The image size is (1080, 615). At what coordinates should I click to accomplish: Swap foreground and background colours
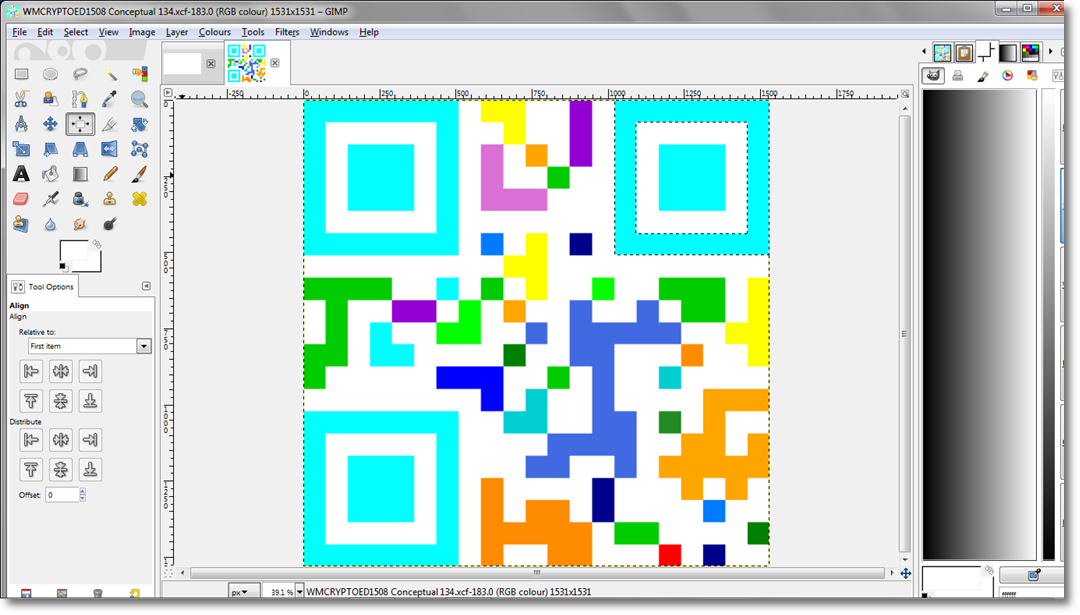(97, 244)
